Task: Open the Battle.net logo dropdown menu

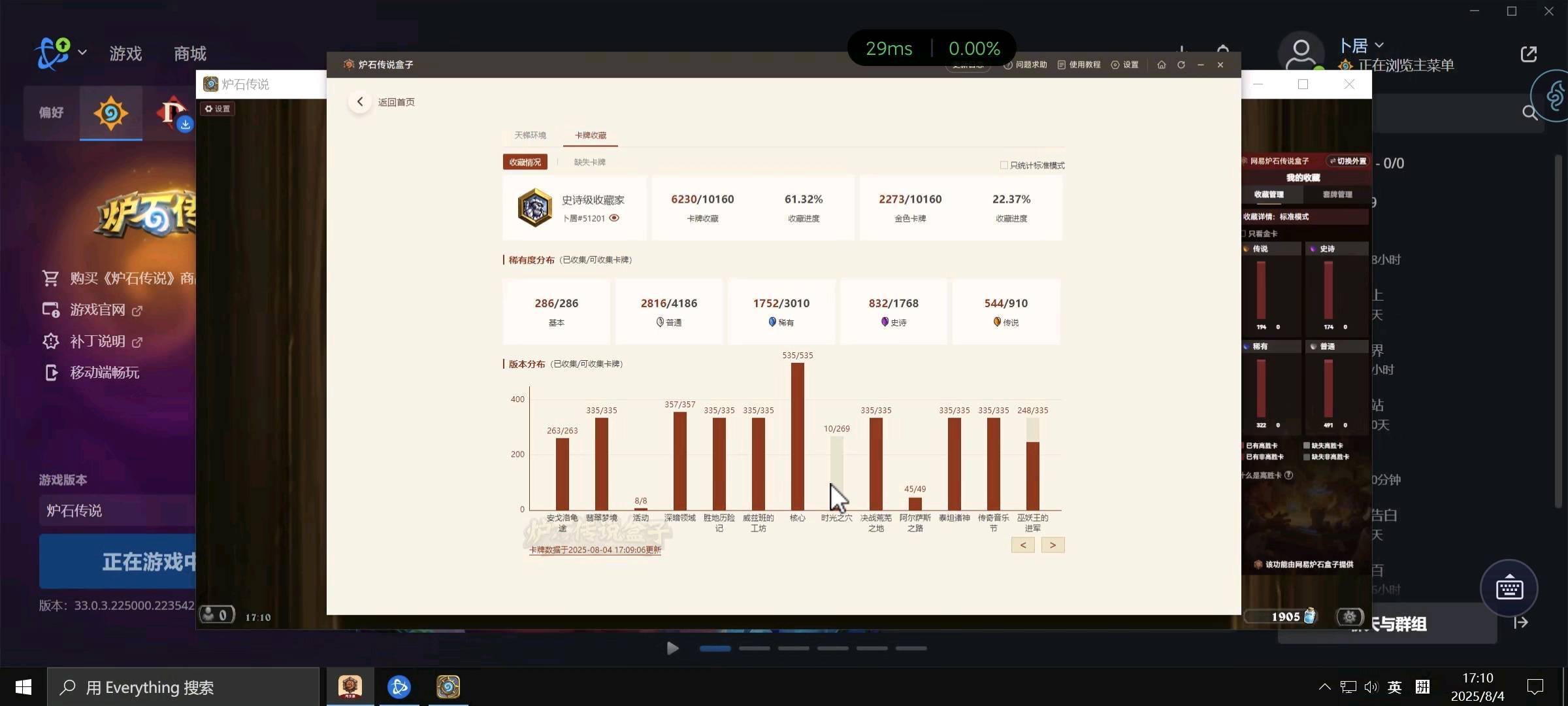Action: tap(60, 54)
